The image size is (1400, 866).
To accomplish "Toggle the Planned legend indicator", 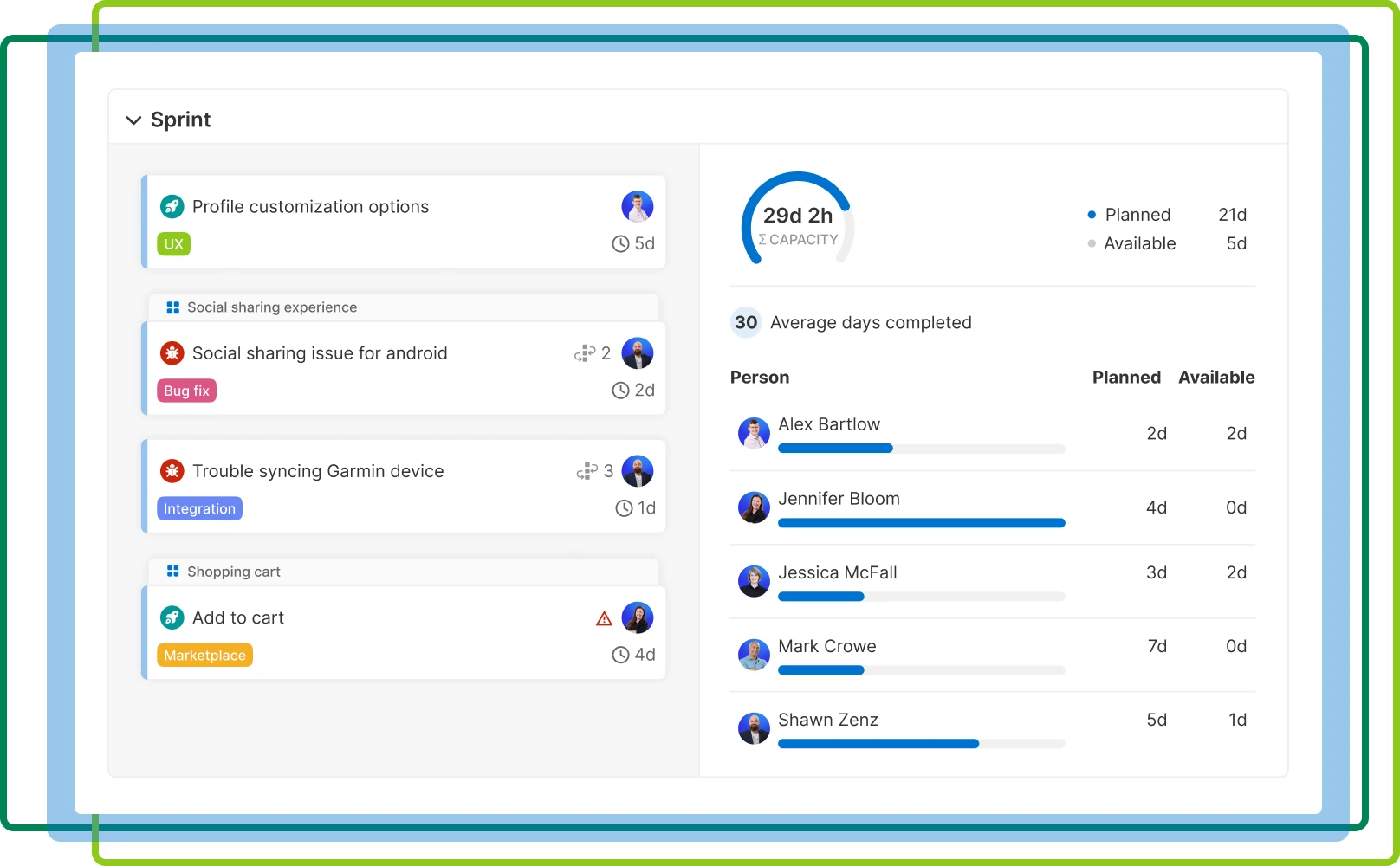I will tap(1091, 214).
